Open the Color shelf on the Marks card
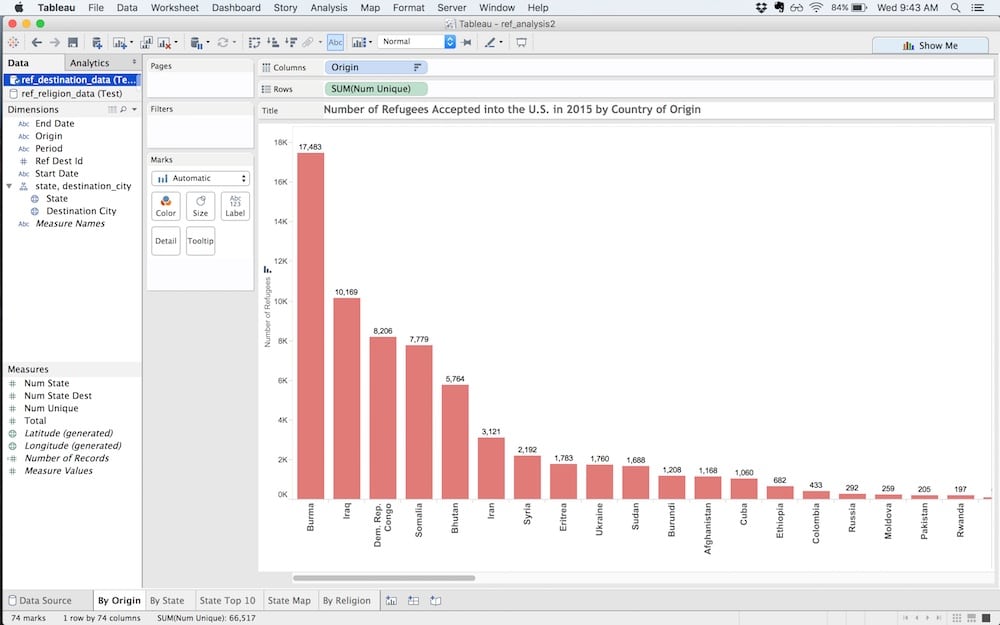Image resolution: width=1000 pixels, height=625 pixels. coord(165,206)
